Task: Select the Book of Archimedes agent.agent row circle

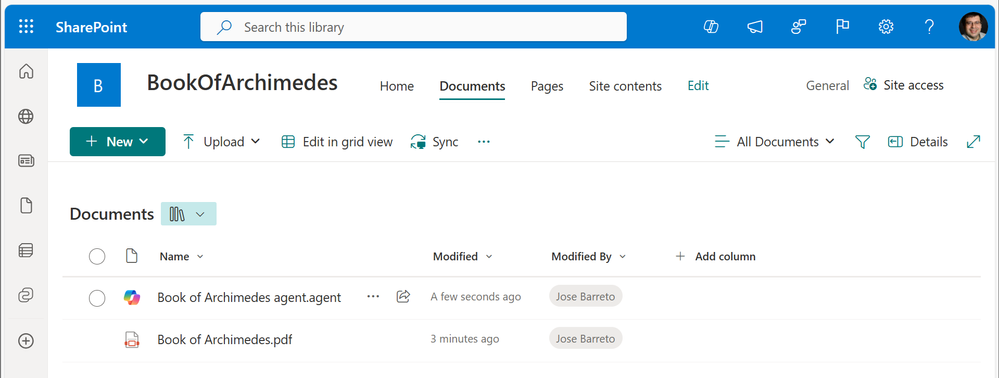Action: coord(97,297)
